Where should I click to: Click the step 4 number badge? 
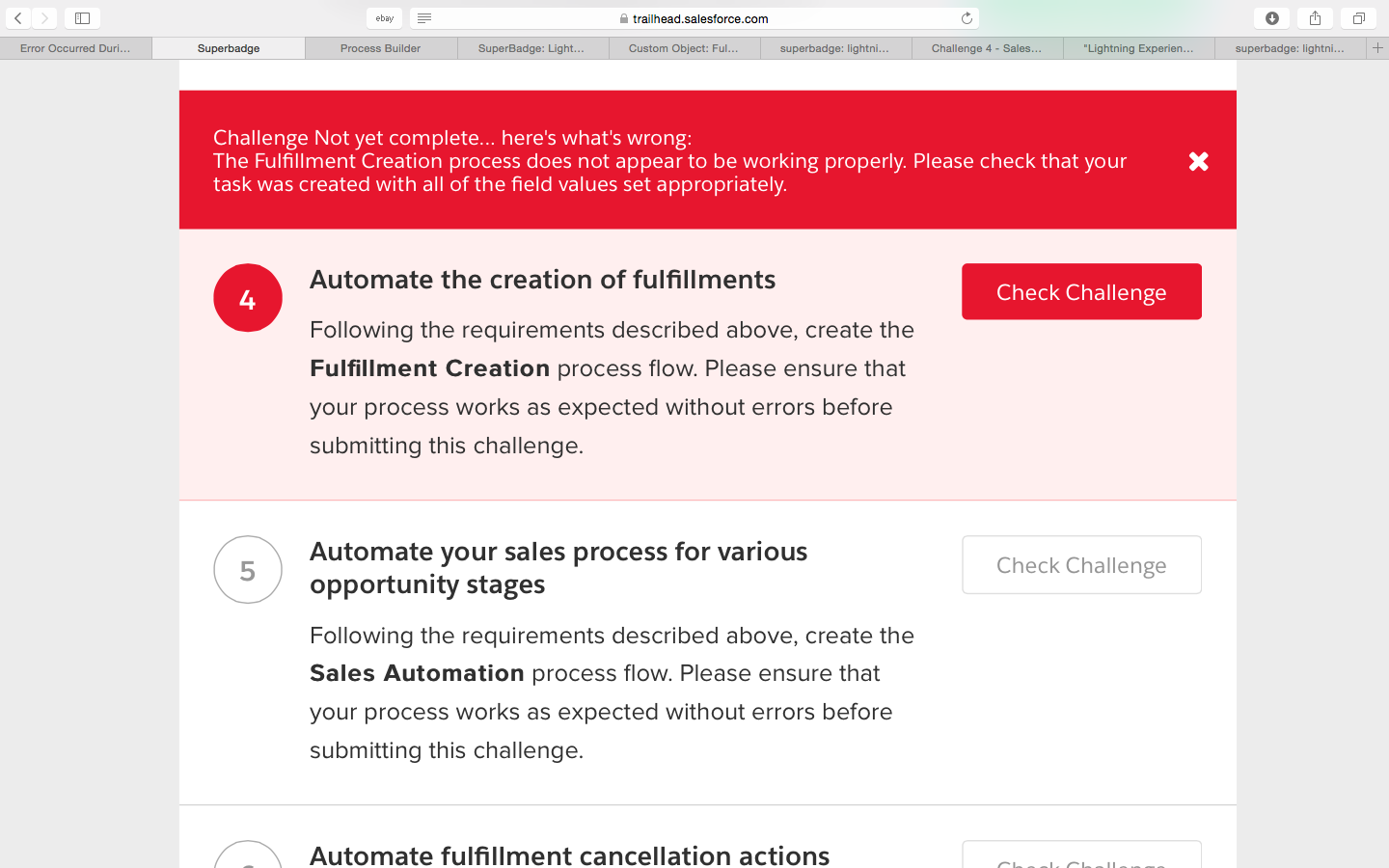[x=248, y=298]
